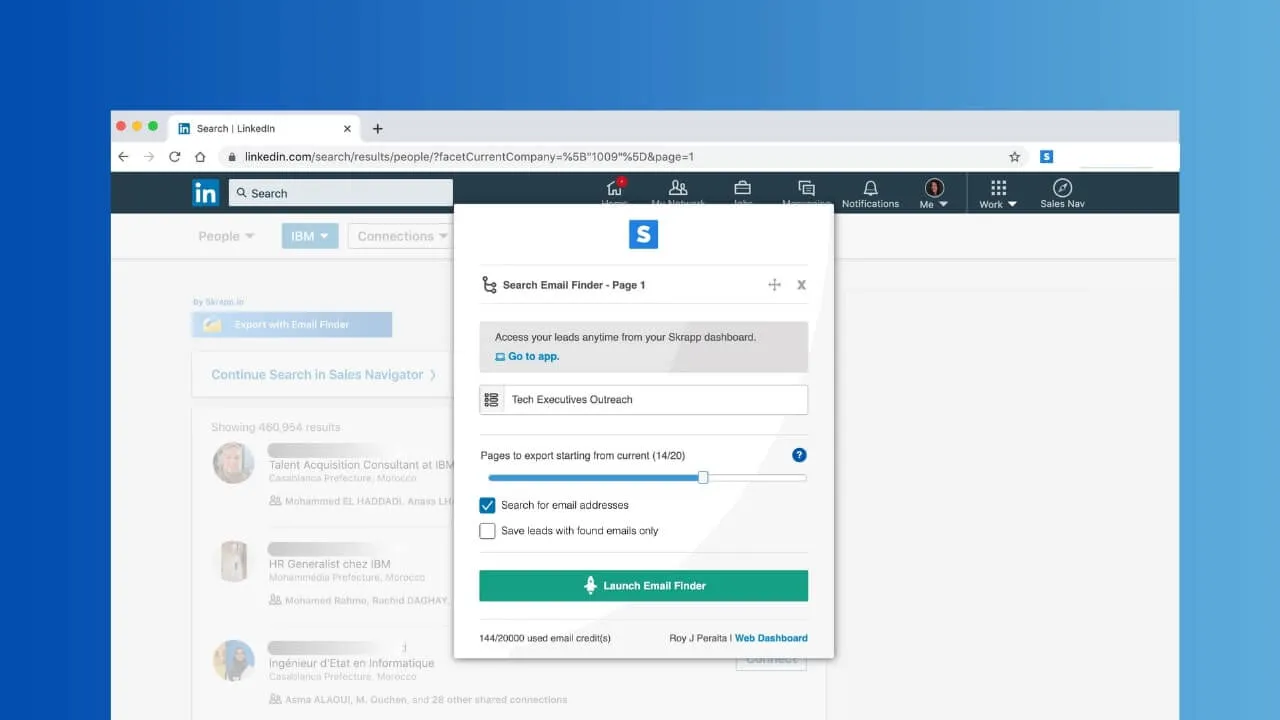Click the list icon beside Tech Executives Outreach

click(491, 400)
